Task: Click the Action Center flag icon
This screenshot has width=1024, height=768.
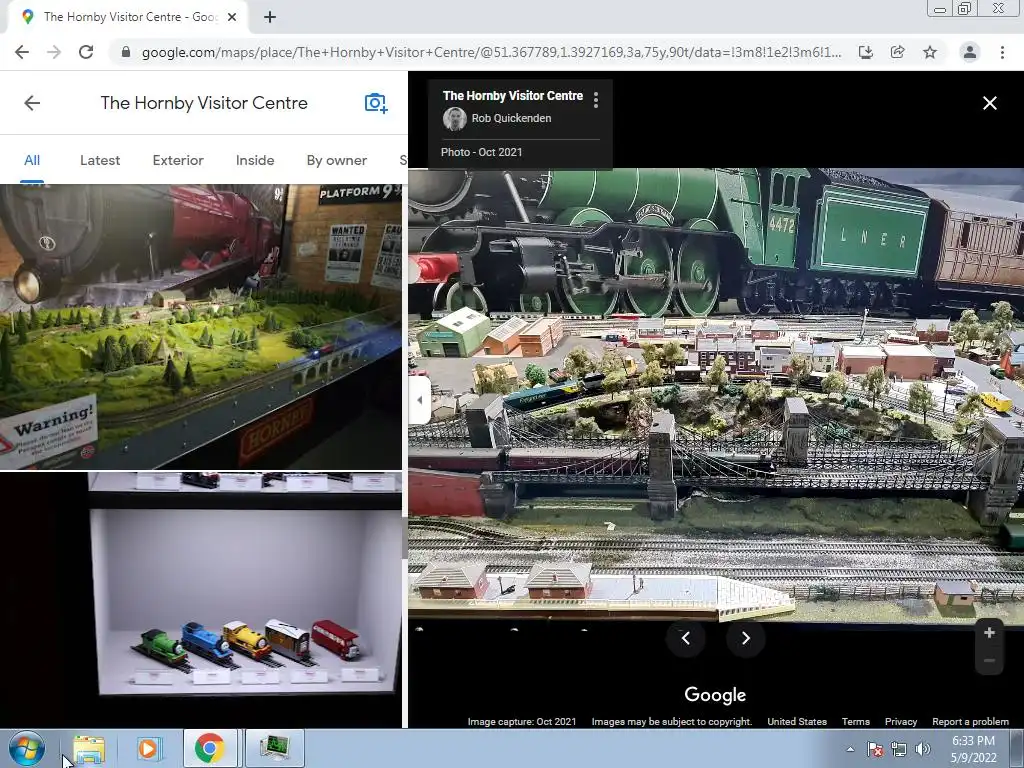Action: (875, 749)
